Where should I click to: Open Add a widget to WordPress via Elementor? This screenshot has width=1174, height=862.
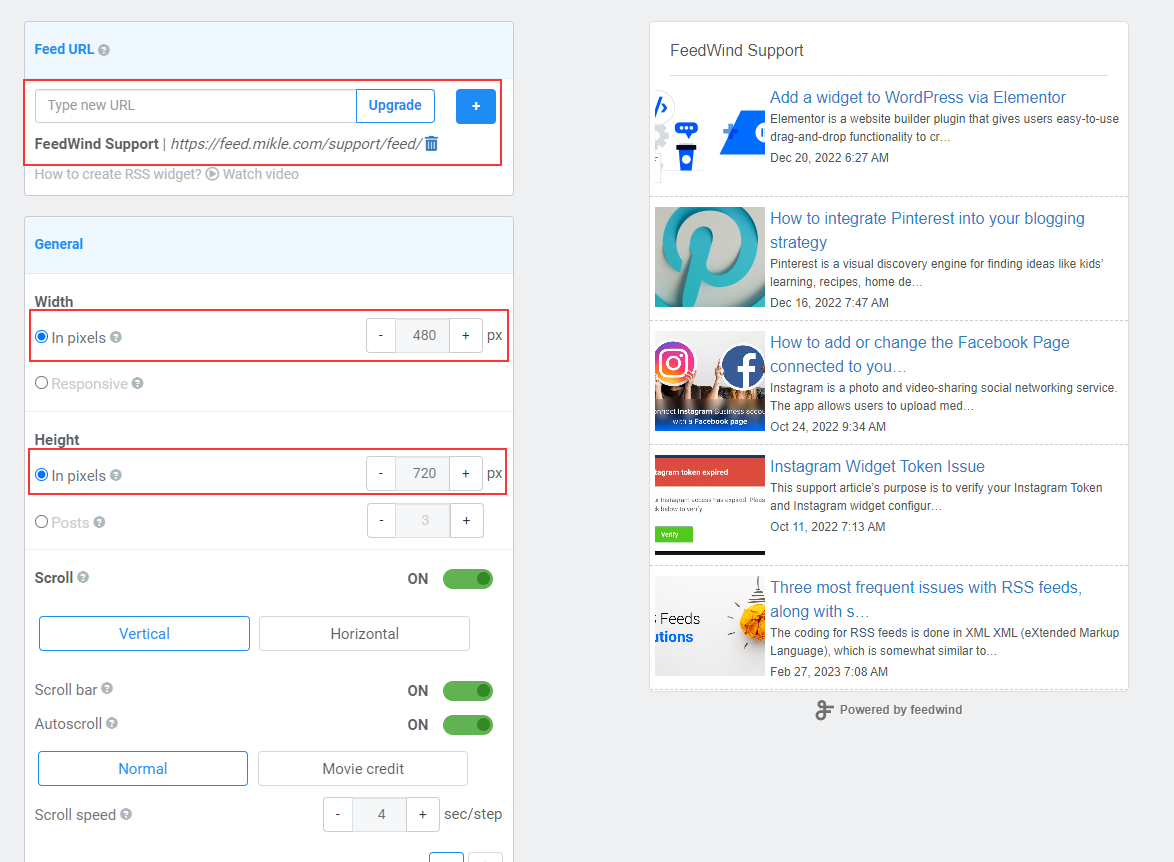pyautogui.click(x=917, y=97)
